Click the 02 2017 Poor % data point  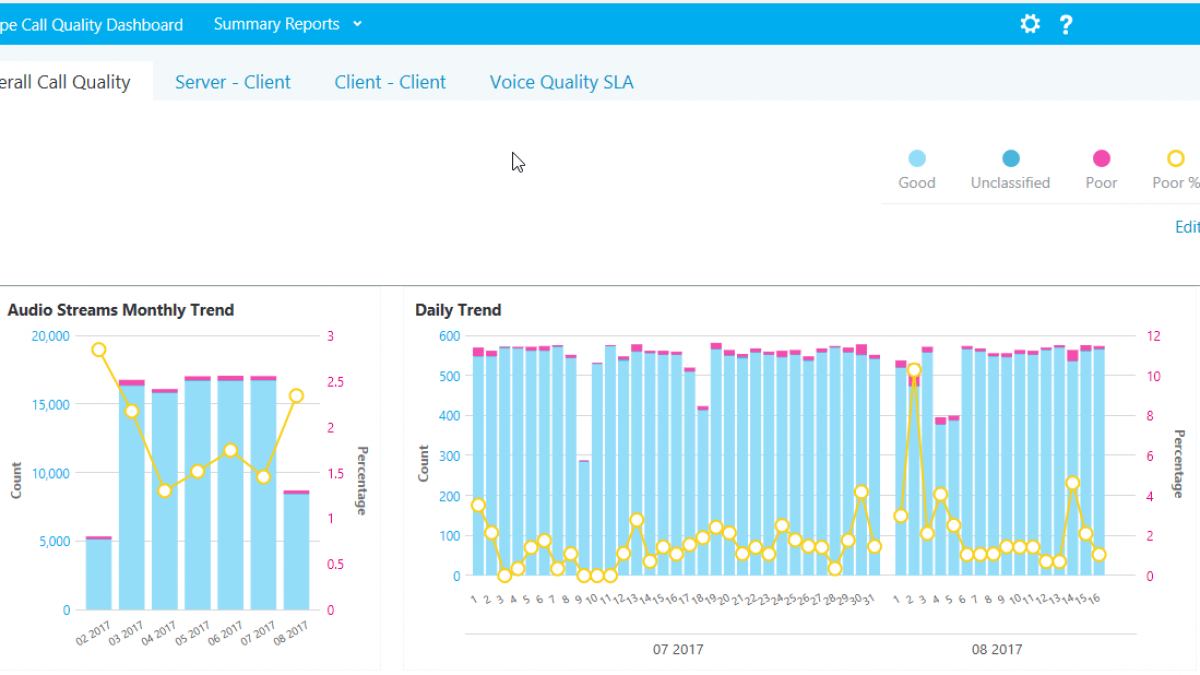(98, 350)
